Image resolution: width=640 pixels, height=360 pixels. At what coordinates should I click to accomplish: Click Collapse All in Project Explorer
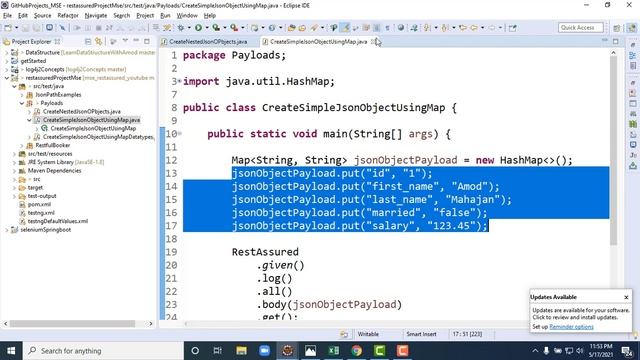tap(88, 41)
